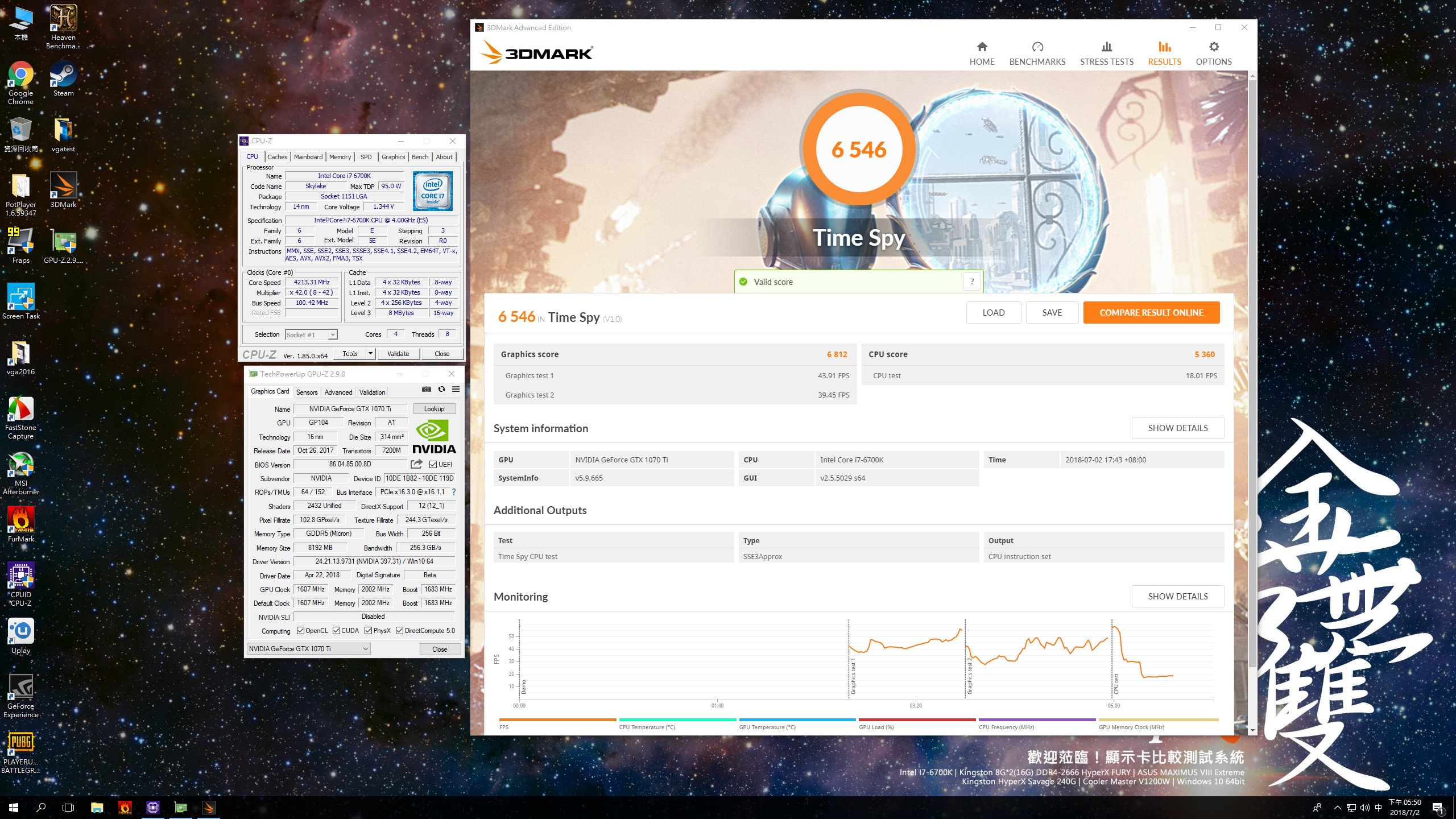Open the GPU-Z graphics card selector dropdown
The width and height of the screenshot is (1456, 819).
[309, 648]
